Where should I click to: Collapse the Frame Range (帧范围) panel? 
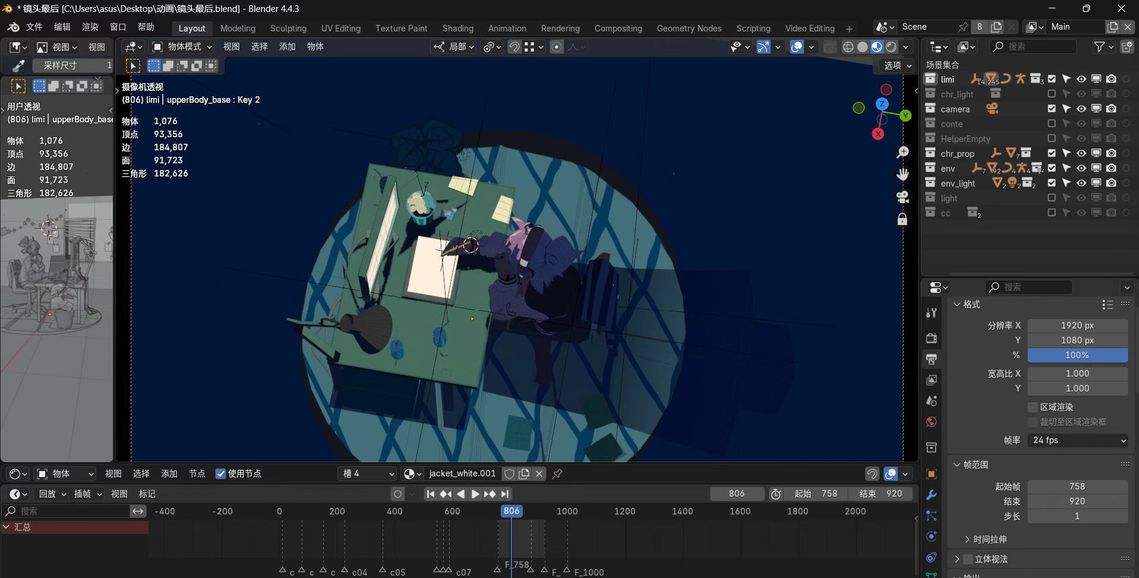click(x=976, y=464)
